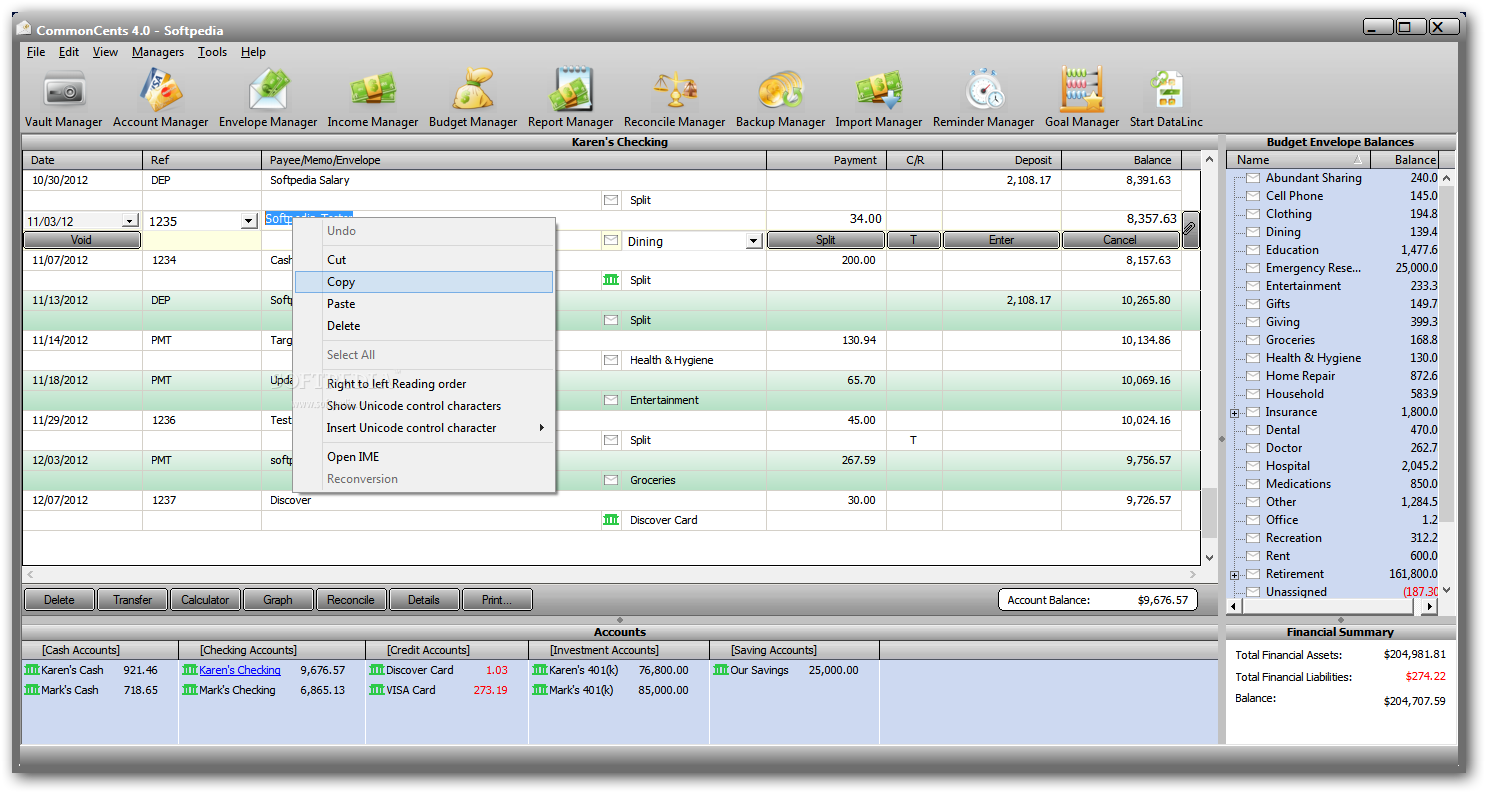Open the Budget Manager

[473, 99]
